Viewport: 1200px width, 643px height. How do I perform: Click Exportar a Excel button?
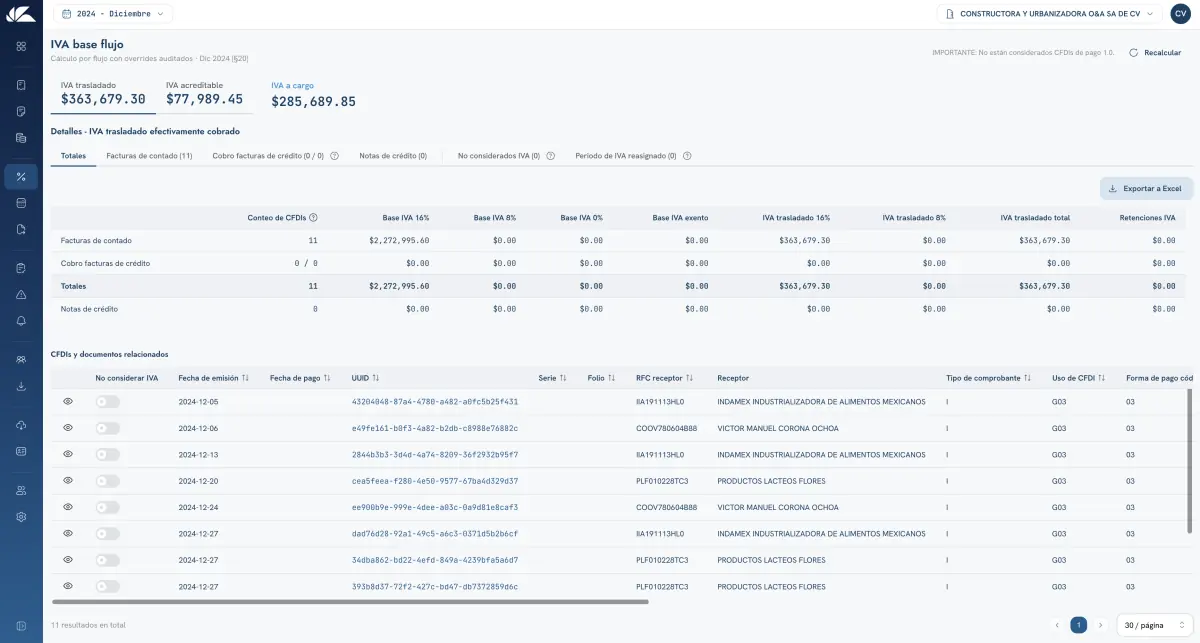pyautogui.click(x=1146, y=188)
